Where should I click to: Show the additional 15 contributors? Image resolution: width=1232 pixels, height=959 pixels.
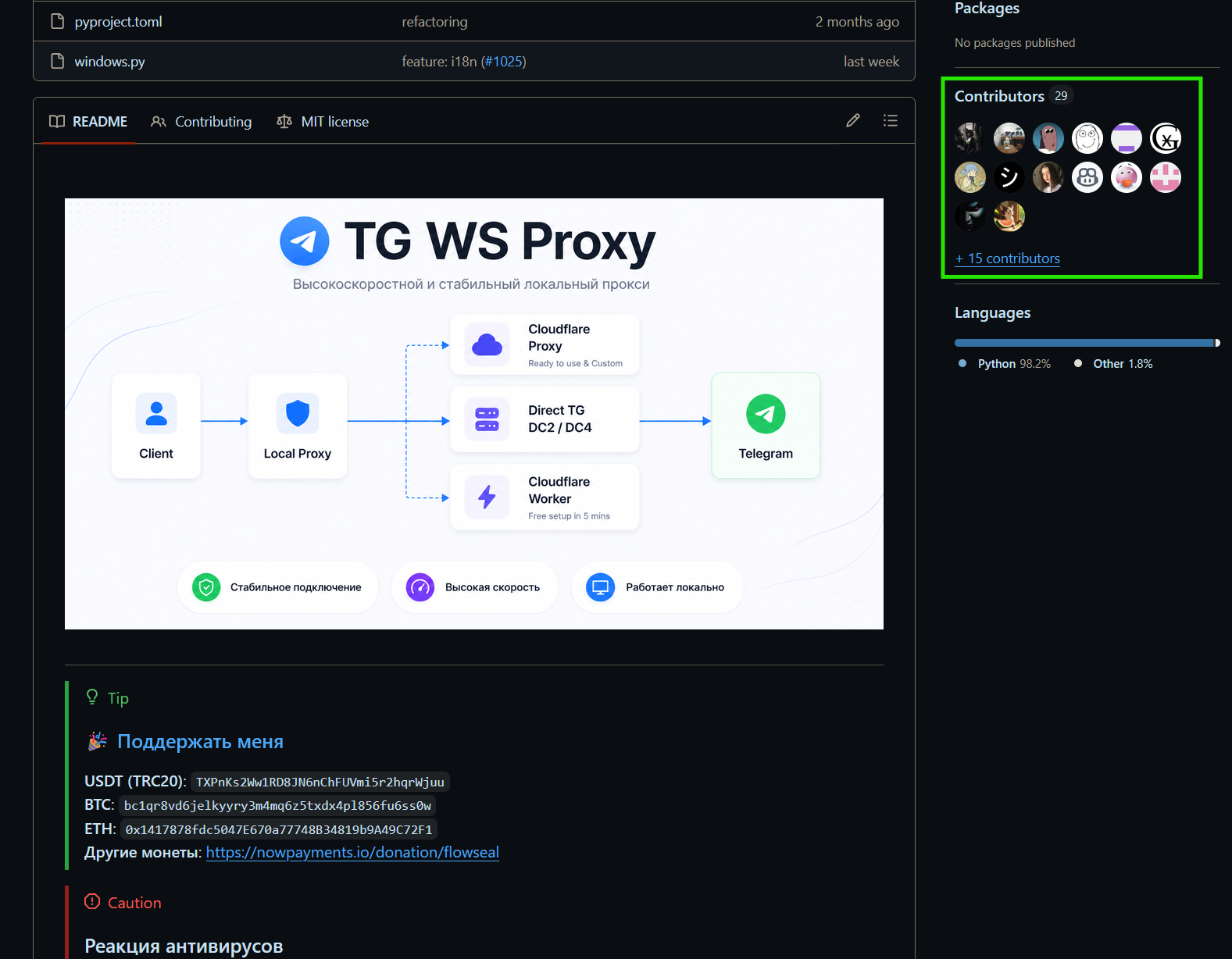1008,258
